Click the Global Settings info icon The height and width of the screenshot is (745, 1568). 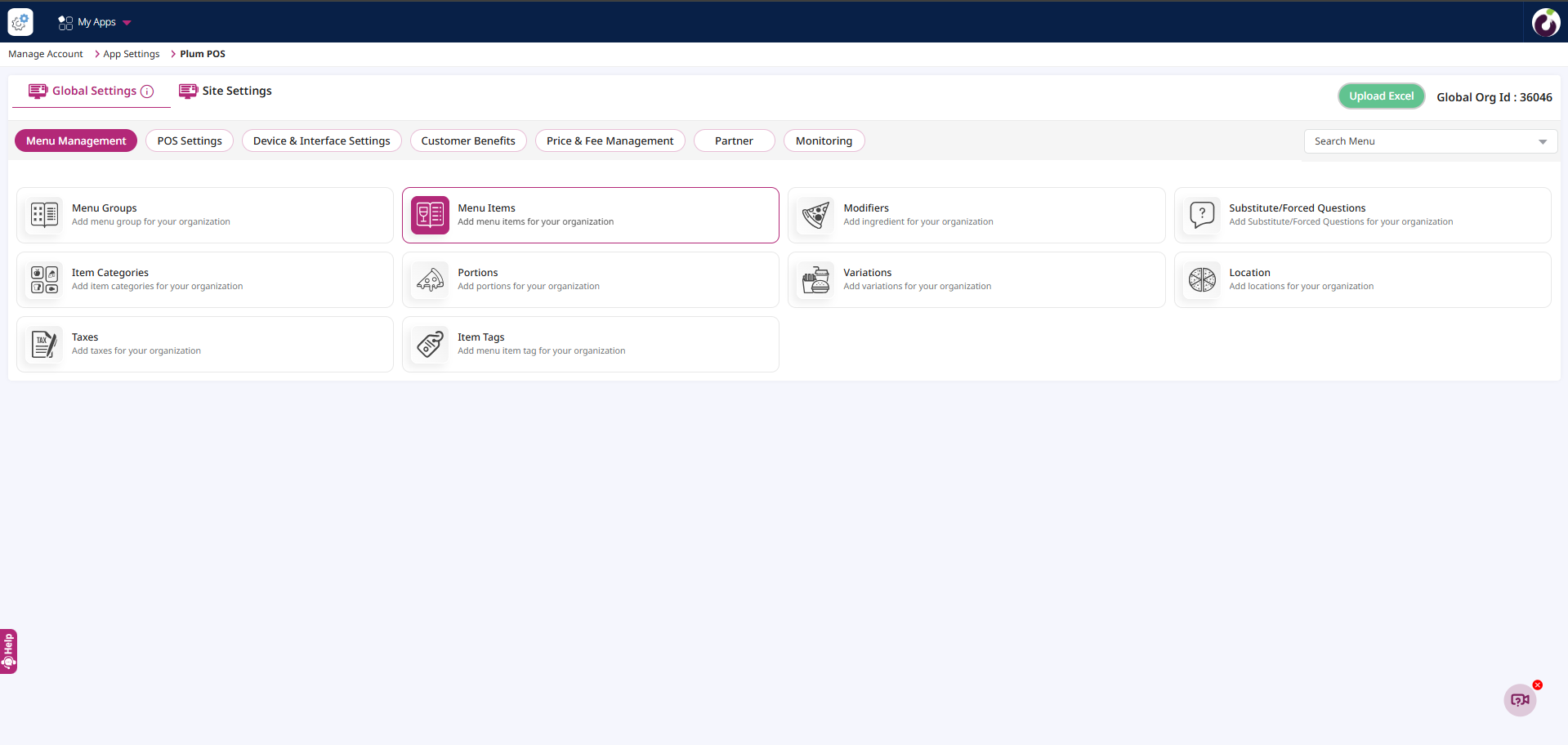[x=147, y=91]
